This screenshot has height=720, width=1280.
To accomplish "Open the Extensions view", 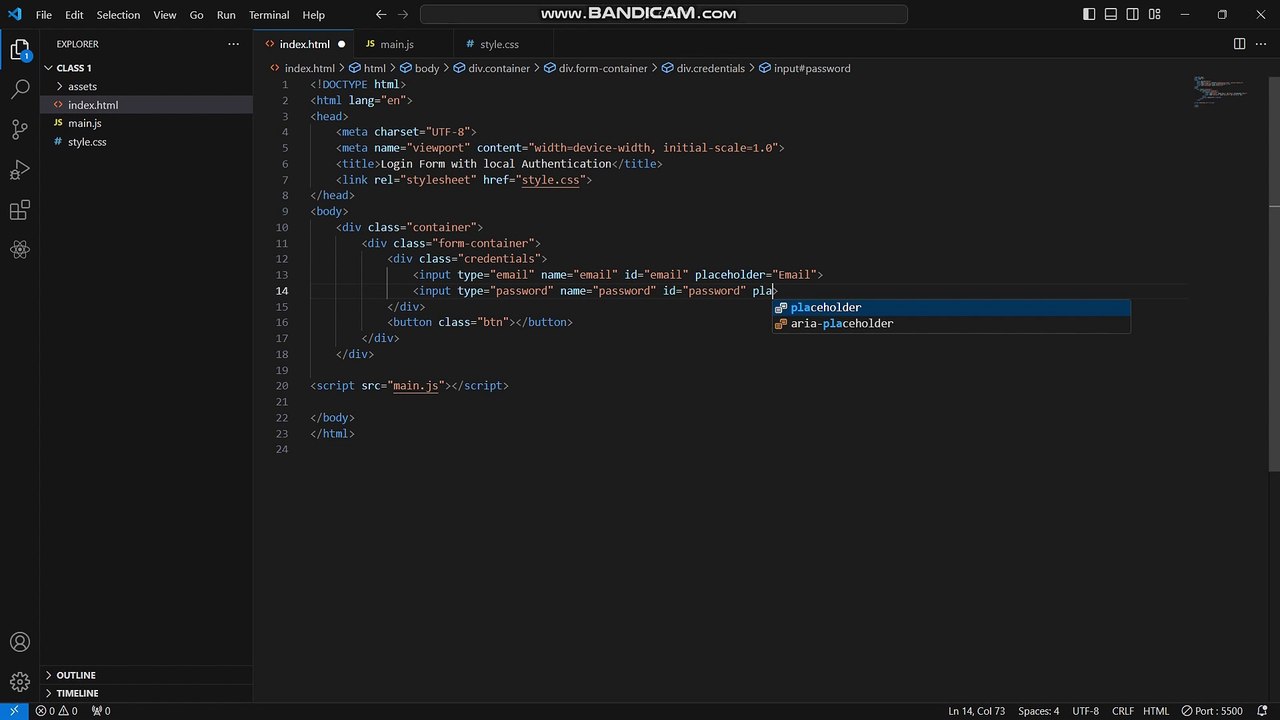I will tap(20, 210).
